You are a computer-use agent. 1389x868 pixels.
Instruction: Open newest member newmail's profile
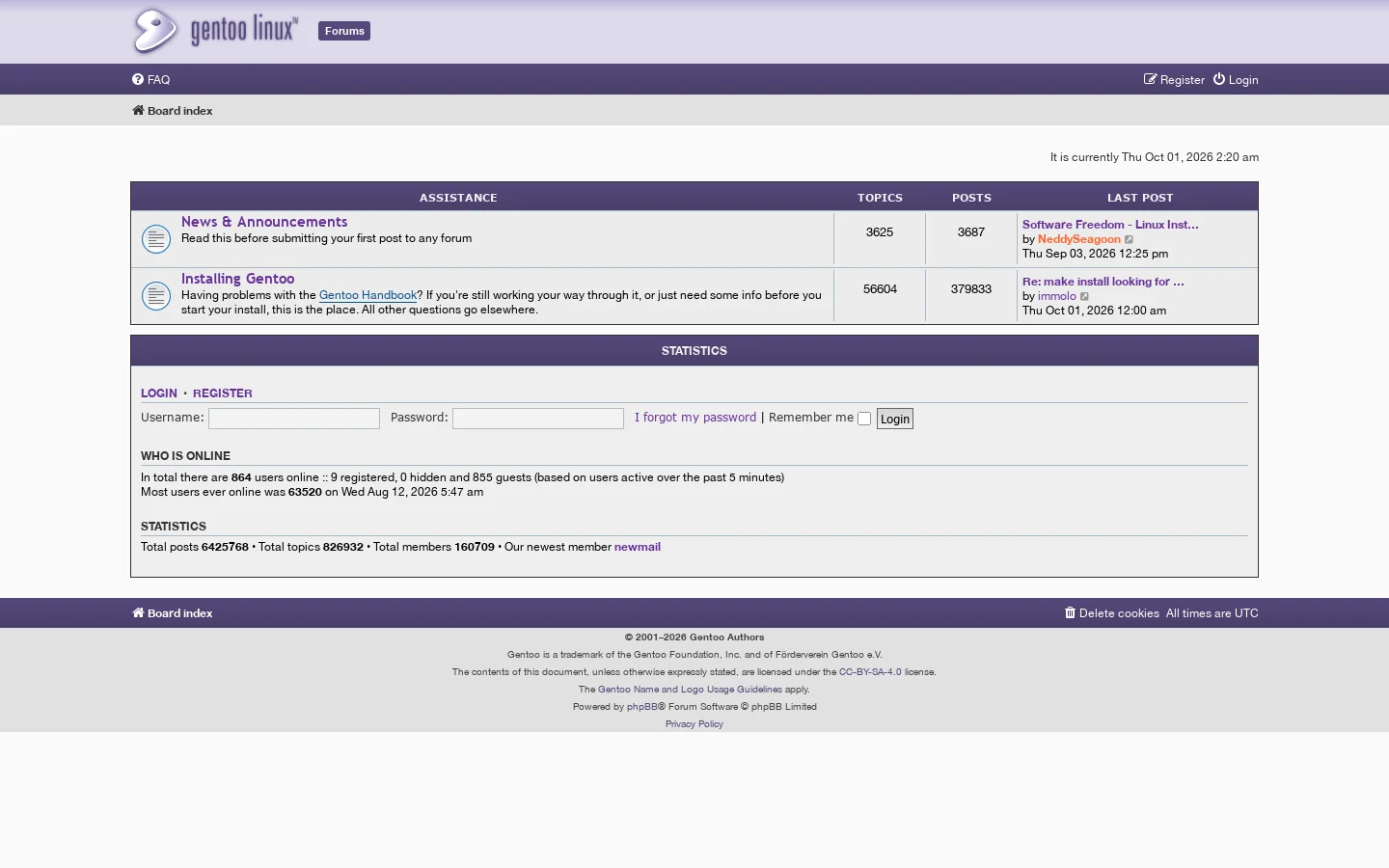638,547
